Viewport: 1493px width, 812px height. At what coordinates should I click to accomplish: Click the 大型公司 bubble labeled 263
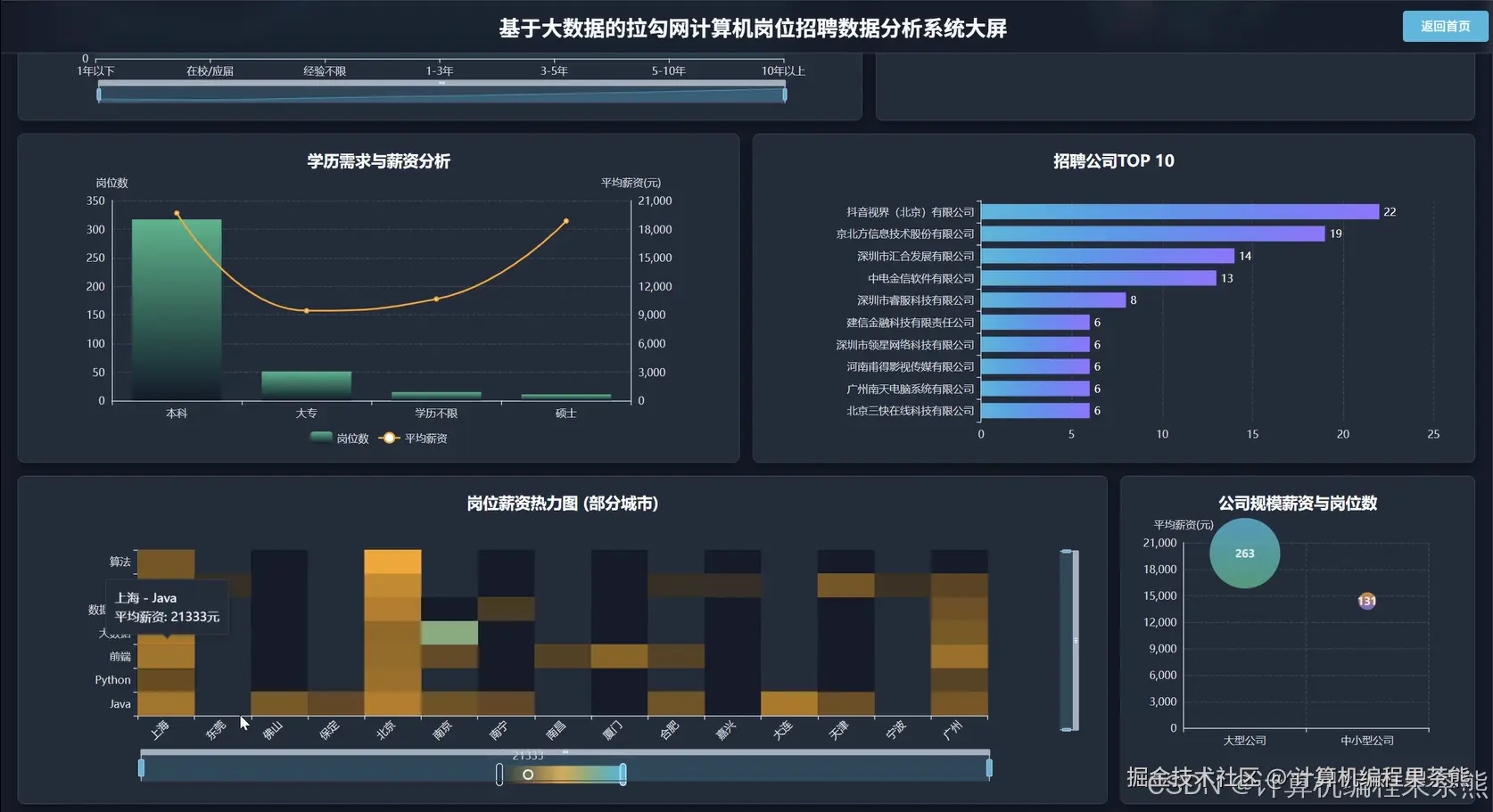[x=1244, y=553]
